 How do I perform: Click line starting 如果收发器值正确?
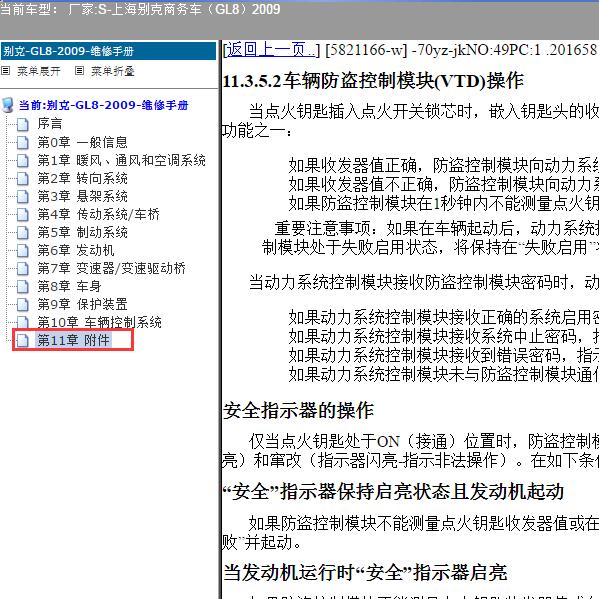[x=444, y=165]
